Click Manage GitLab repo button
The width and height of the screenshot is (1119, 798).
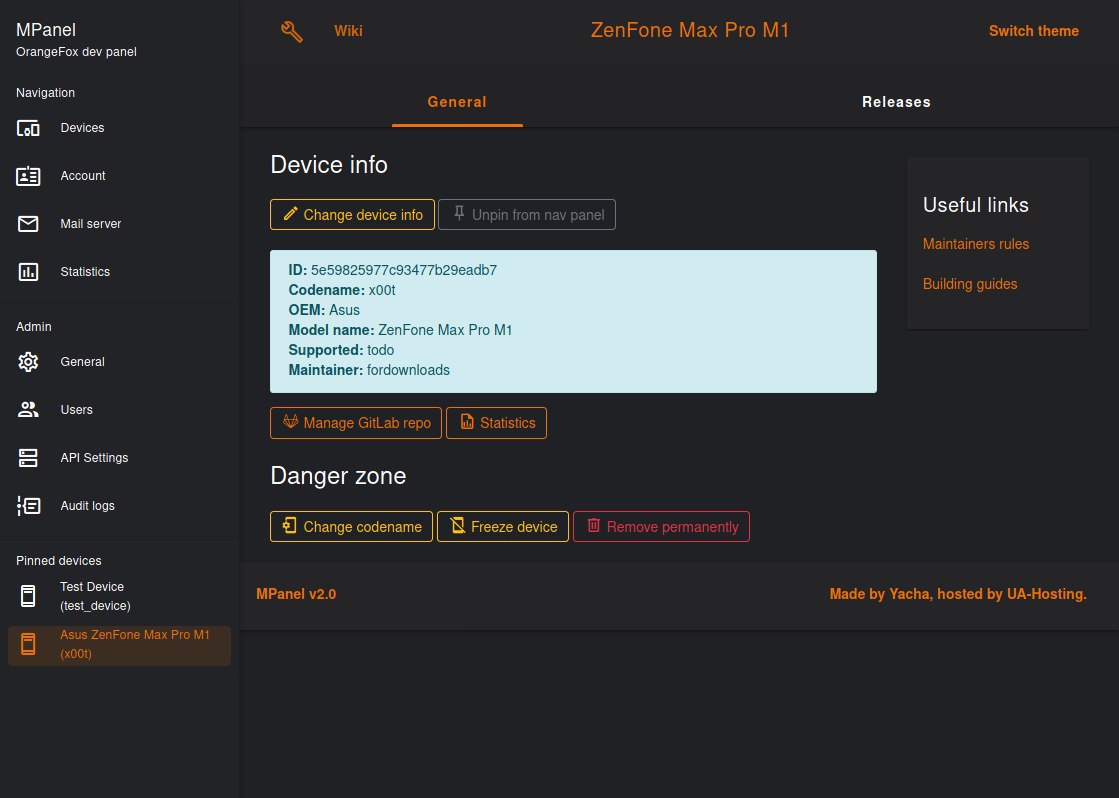click(356, 423)
